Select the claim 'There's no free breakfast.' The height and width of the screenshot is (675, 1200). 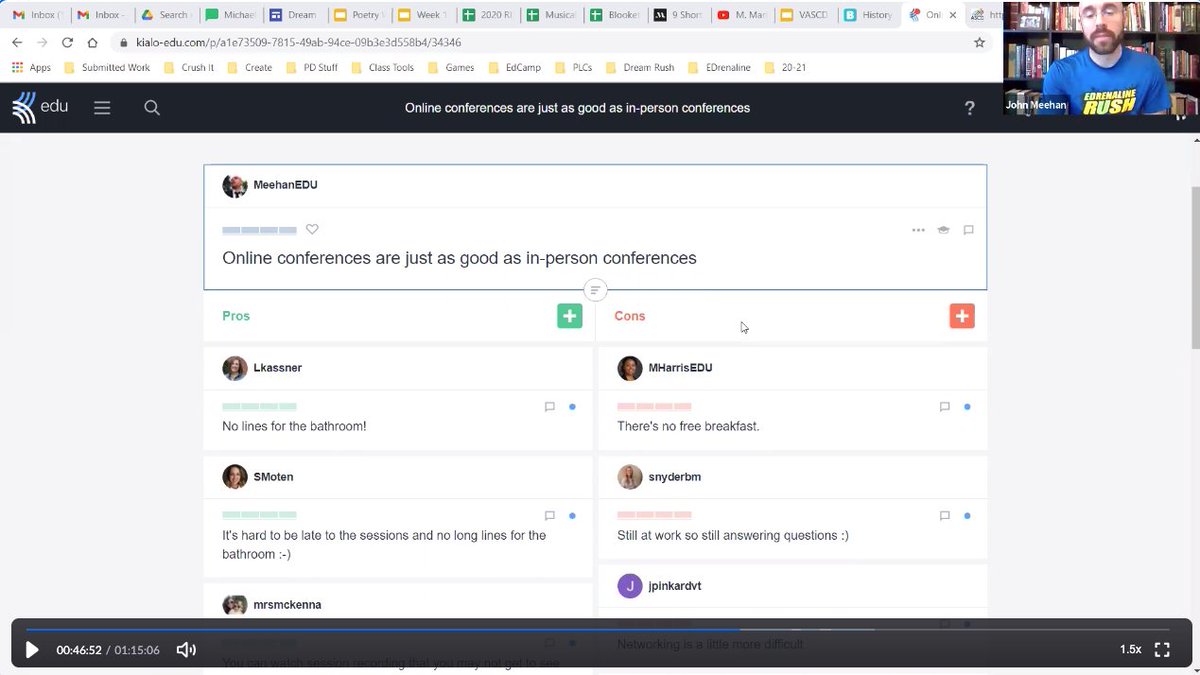click(x=688, y=426)
